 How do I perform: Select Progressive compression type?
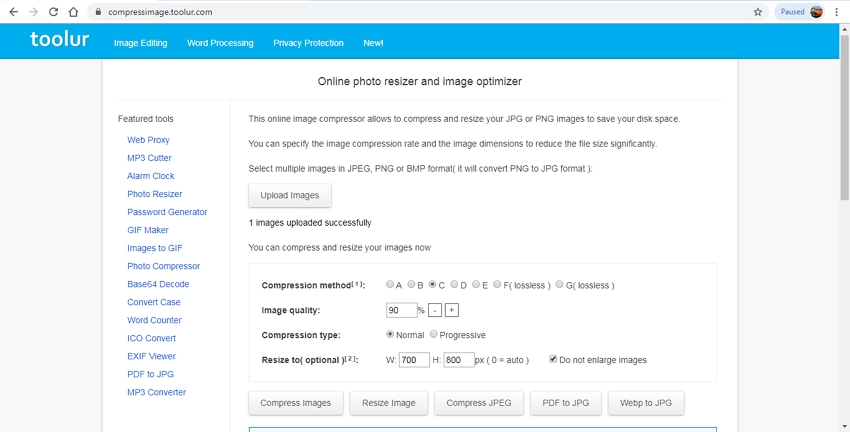[x=433, y=335]
